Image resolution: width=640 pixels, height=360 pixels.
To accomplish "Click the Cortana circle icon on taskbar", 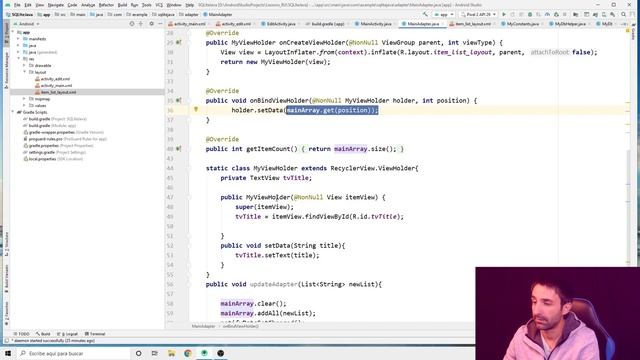I will coord(138,353).
